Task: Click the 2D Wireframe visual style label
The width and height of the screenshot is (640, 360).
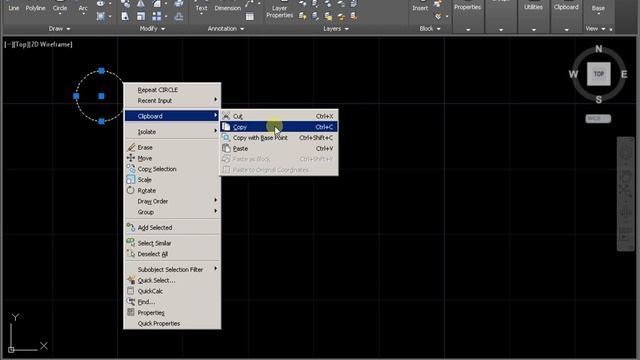Action: (x=50, y=44)
